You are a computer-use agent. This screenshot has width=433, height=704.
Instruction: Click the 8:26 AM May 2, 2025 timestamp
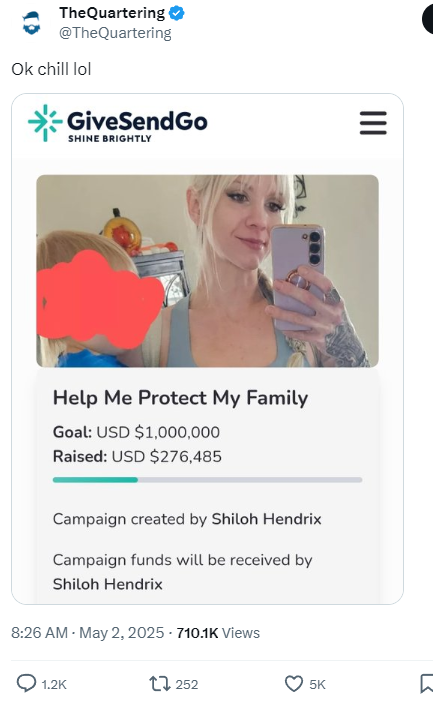tap(88, 633)
